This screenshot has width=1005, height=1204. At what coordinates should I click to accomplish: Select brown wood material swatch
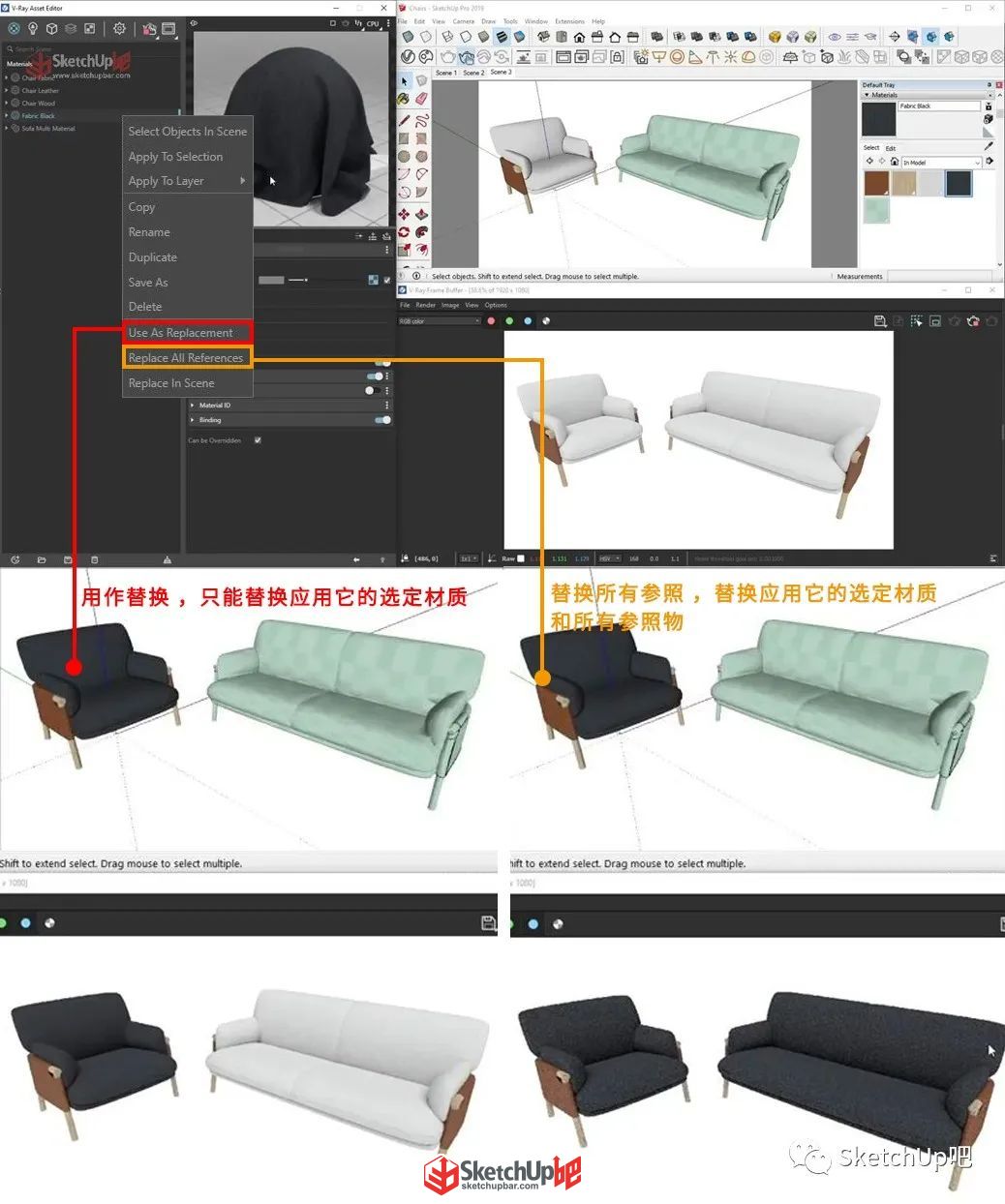(876, 182)
